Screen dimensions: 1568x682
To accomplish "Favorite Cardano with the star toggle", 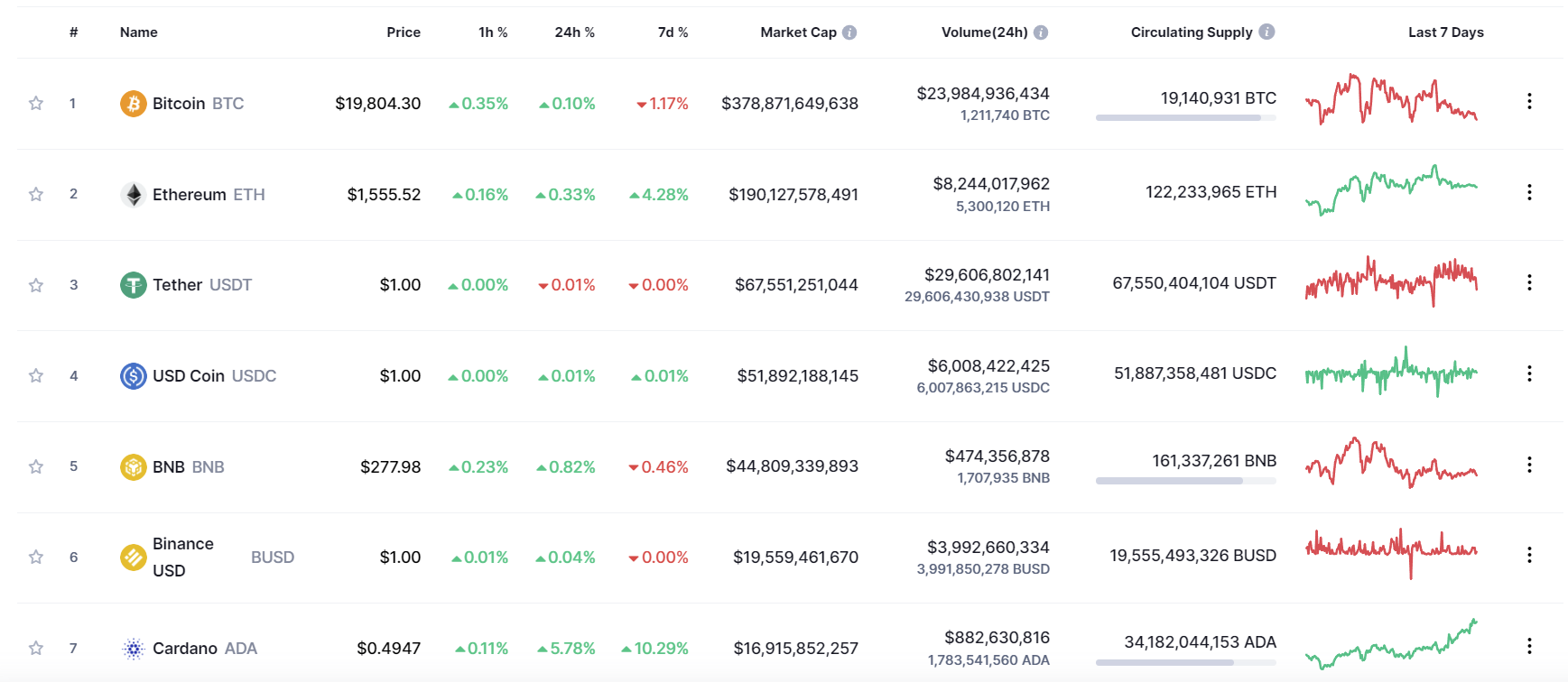I will (x=36, y=649).
